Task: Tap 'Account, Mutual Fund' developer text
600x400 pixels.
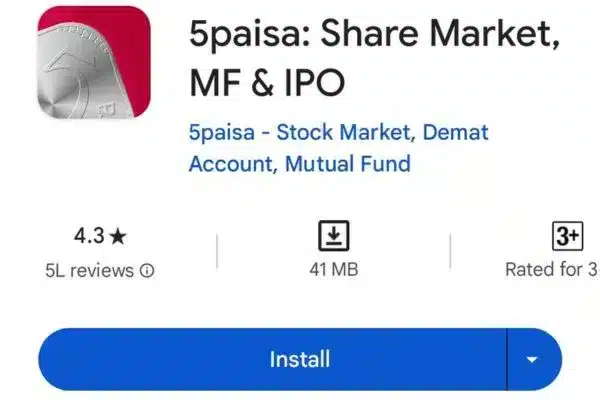Action: pos(300,163)
